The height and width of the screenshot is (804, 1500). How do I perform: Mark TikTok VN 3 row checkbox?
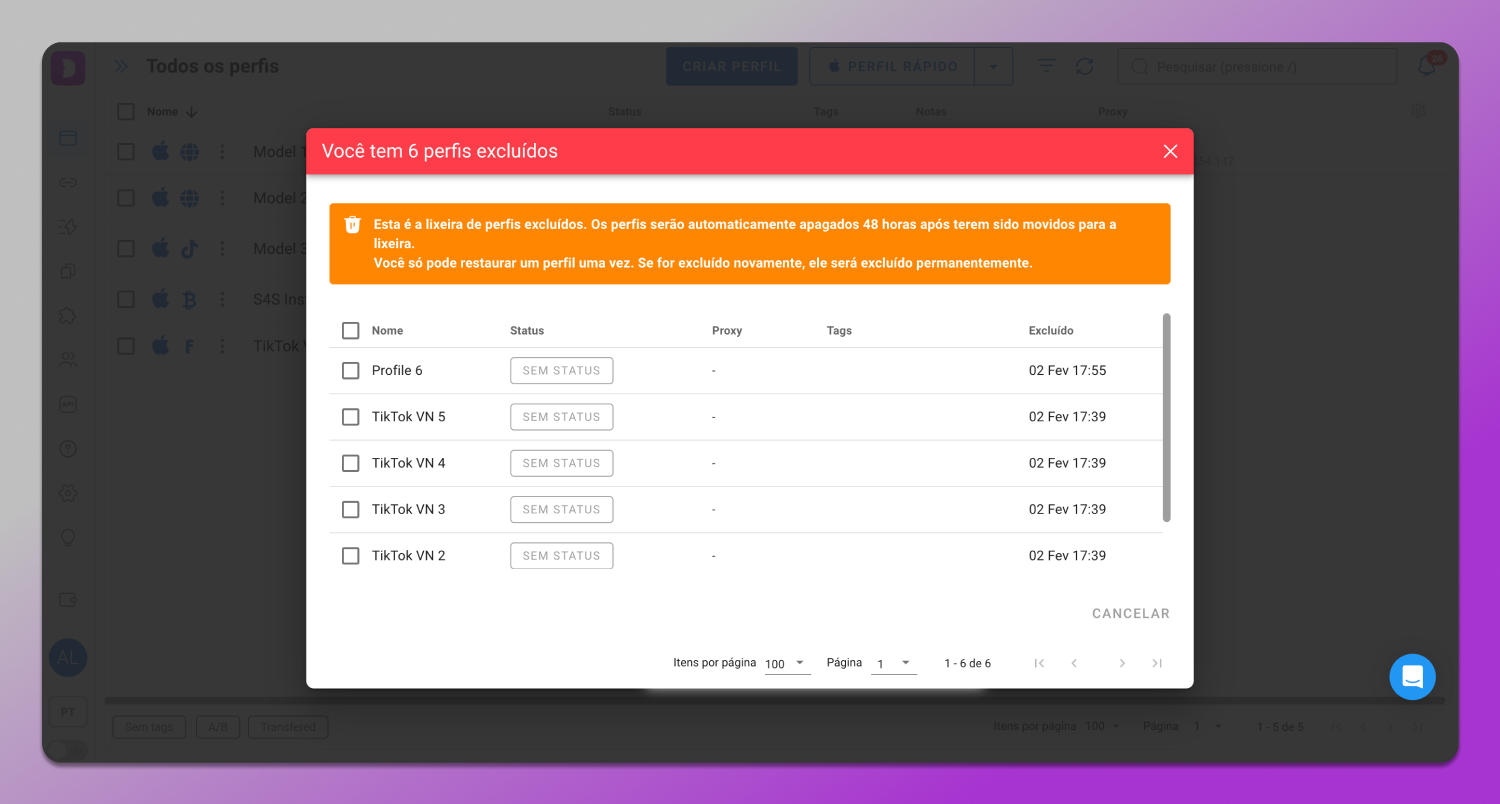[350, 510]
